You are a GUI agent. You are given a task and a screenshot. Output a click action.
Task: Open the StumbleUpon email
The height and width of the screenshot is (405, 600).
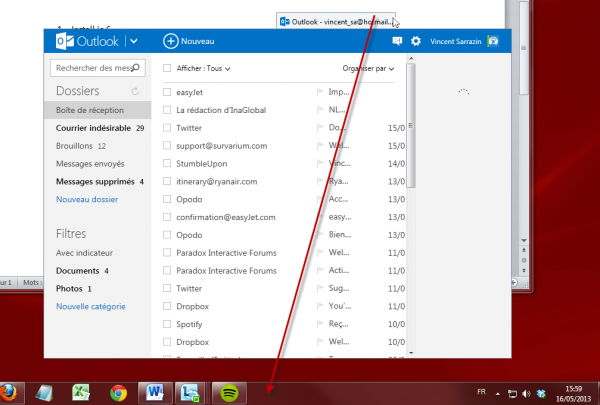tap(202, 164)
